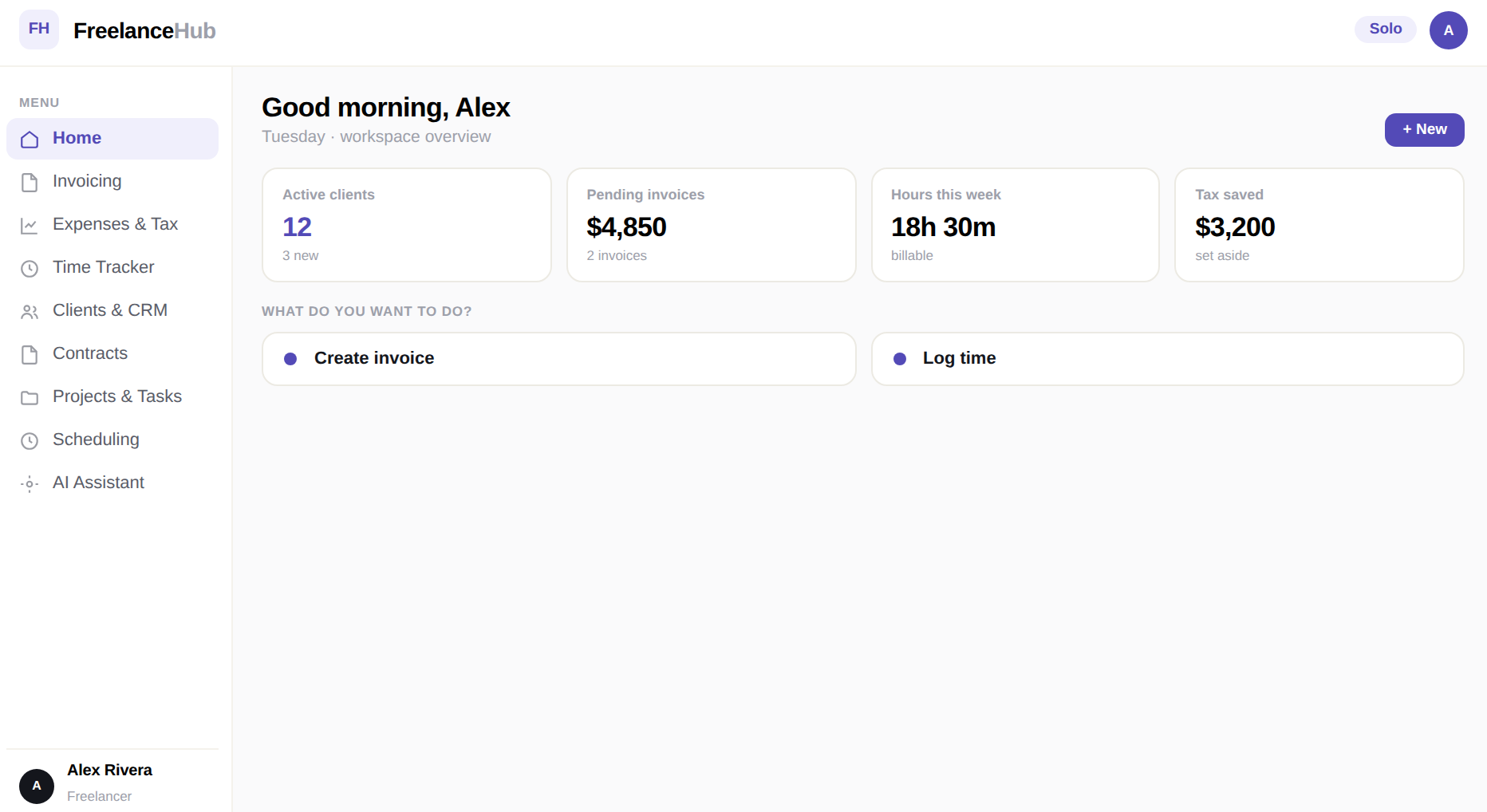This screenshot has width=1487, height=812.
Task: Click the FreelanceHub brand name
Action: [x=144, y=31]
